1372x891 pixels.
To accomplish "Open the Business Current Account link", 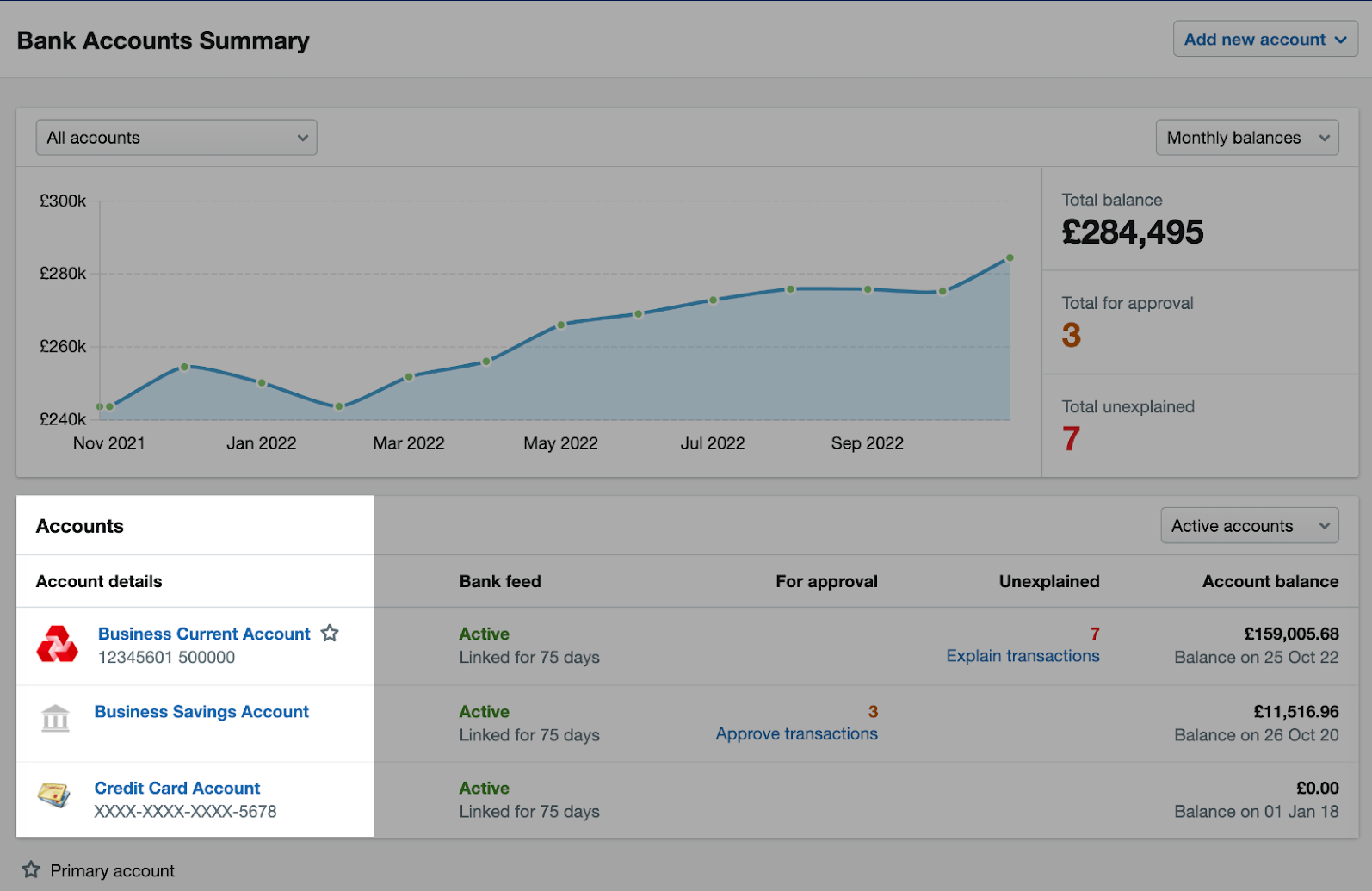I will [204, 634].
